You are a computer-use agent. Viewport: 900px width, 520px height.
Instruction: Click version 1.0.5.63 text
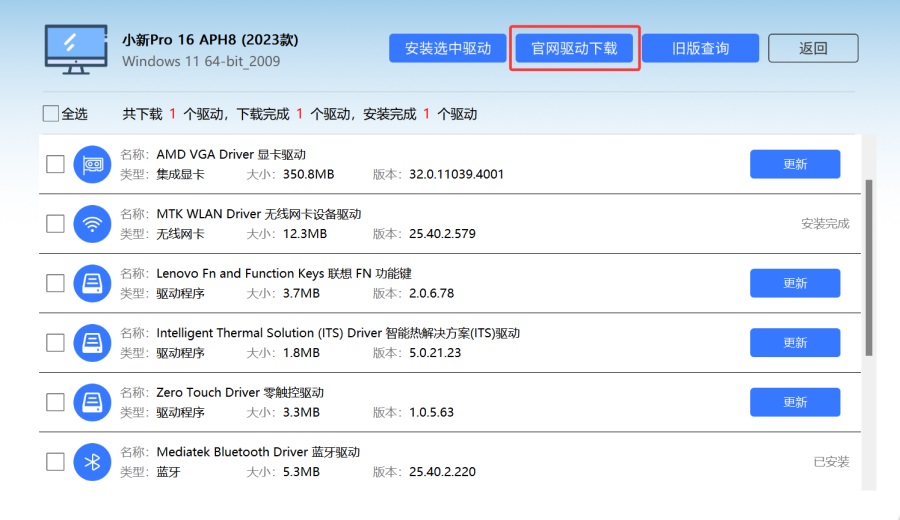(x=432, y=412)
